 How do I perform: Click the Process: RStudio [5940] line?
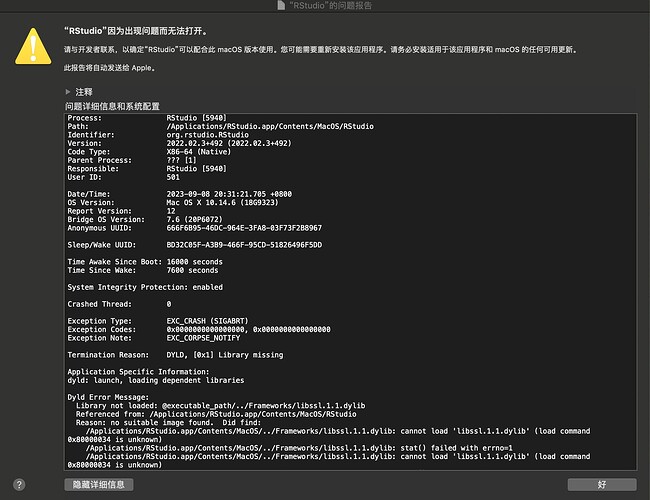pyautogui.click(x=147, y=118)
